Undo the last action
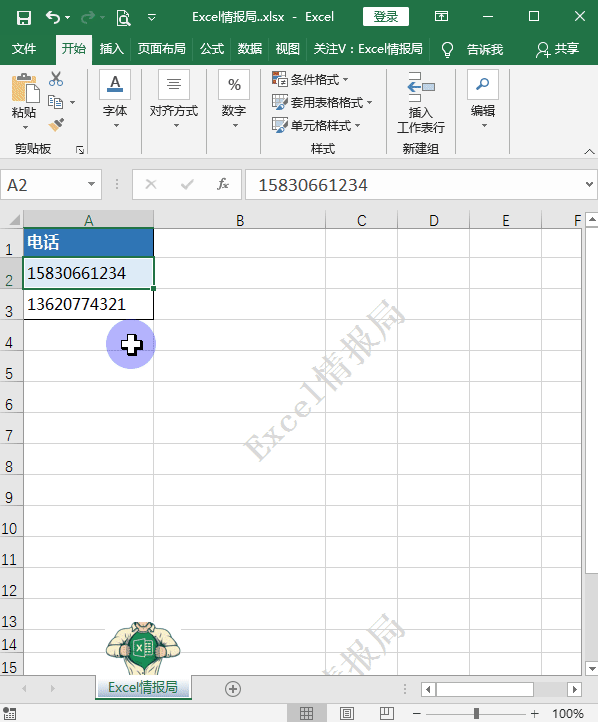The height and width of the screenshot is (722, 598). point(52,17)
